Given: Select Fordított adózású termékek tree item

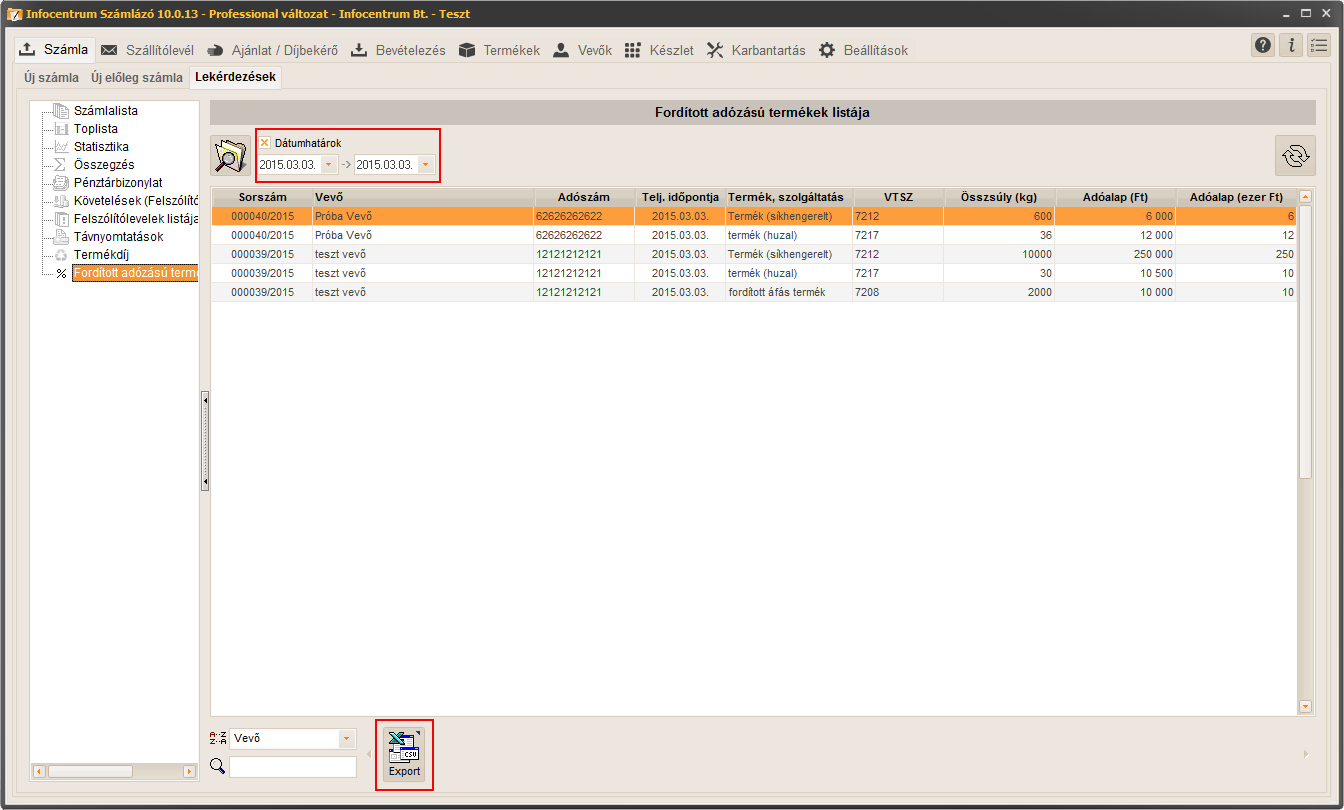Looking at the screenshot, I should [x=135, y=273].
